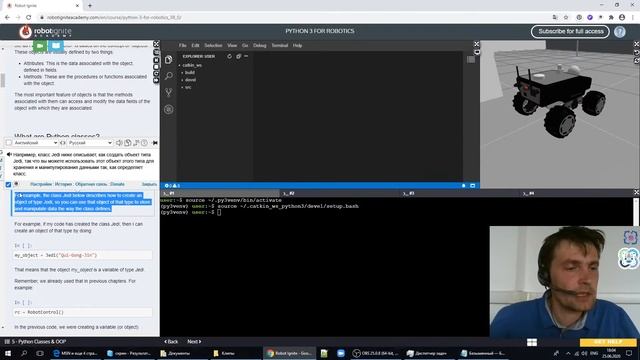Click the Explorer header dash icon

[246, 56]
